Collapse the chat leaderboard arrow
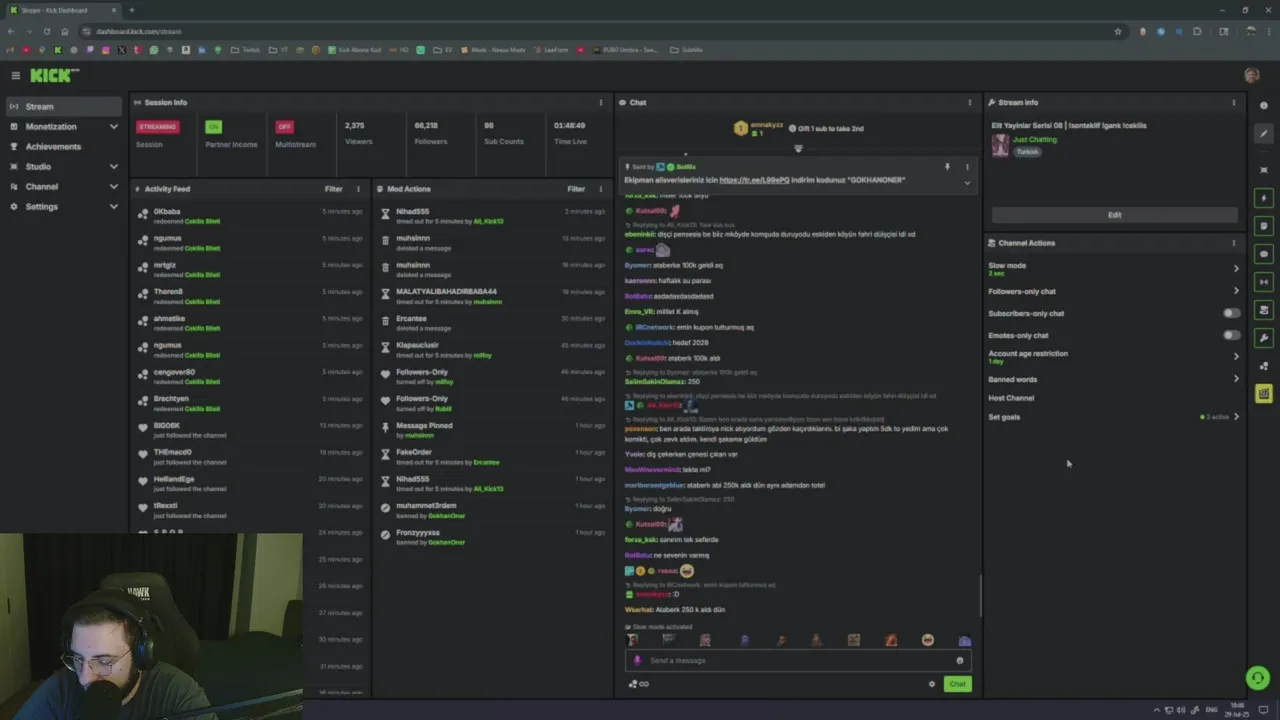Viewport: 1280px width, 720px height. point(798,148)
